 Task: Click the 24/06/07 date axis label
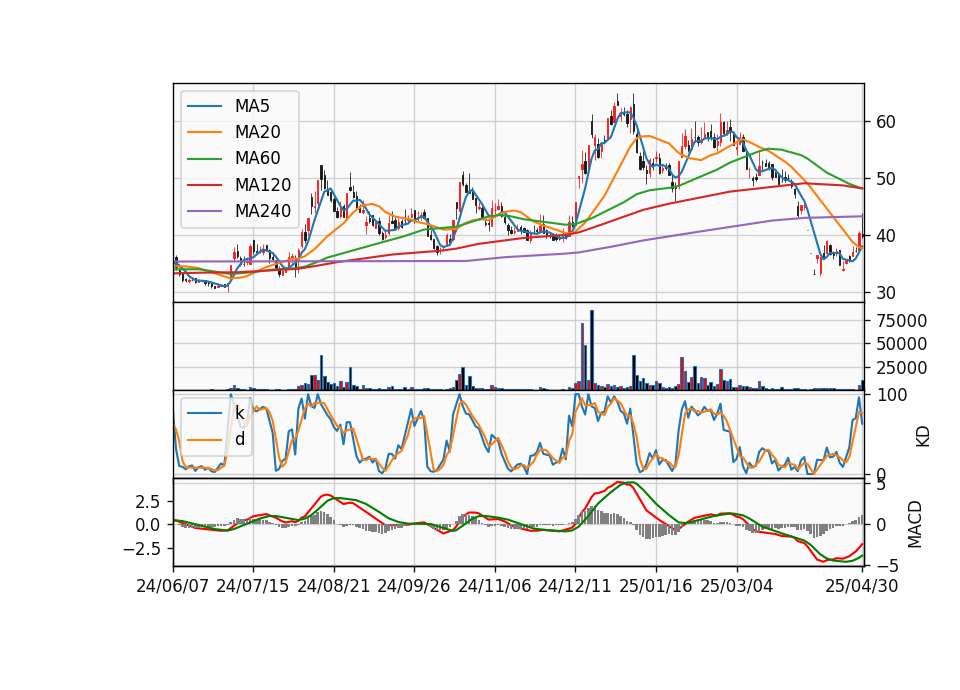click(x=173, y=586)
